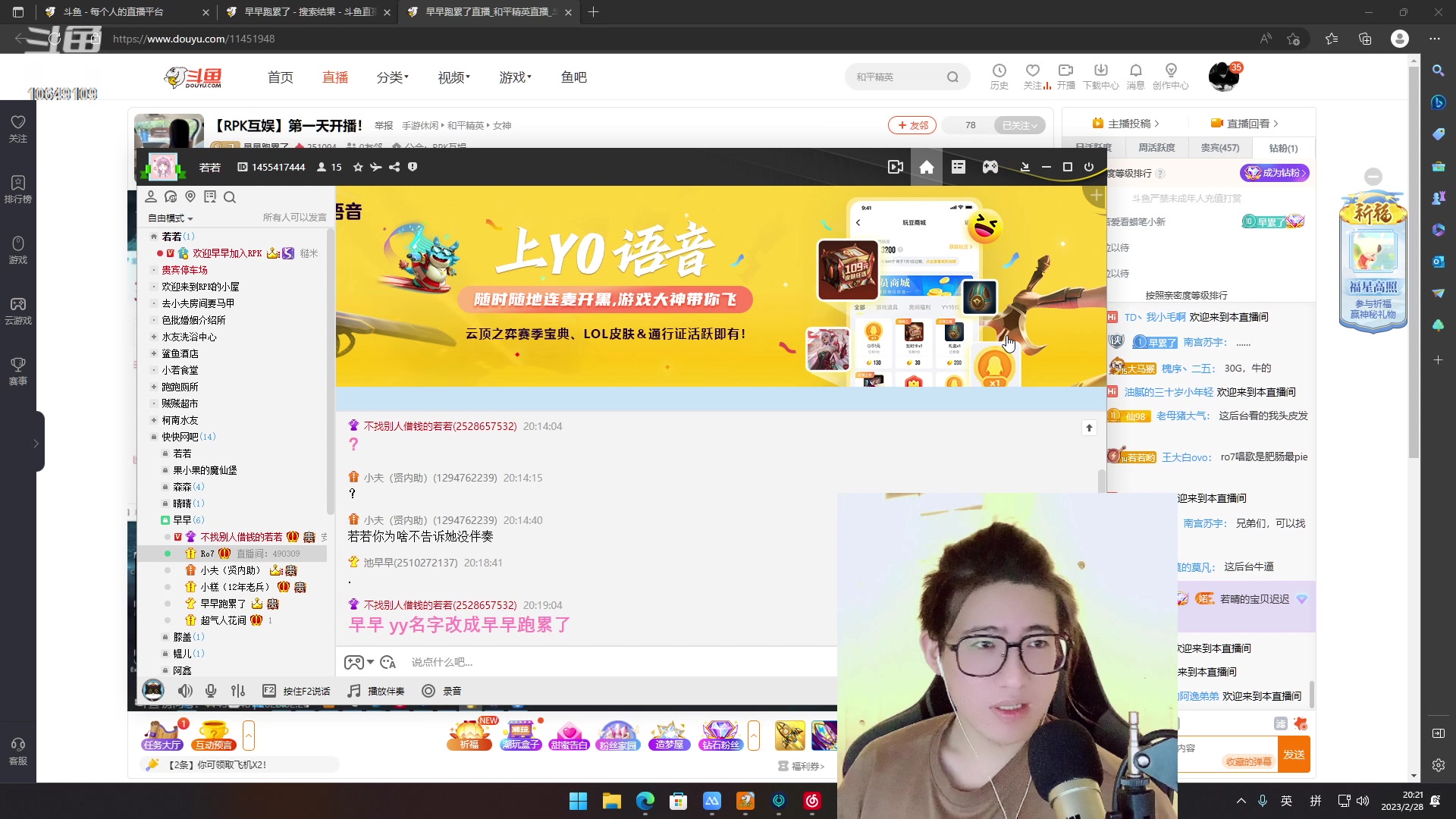Click the report icon in YY title bar
The height and width of the screenshot is (819, 1456).
coord(412,167)
